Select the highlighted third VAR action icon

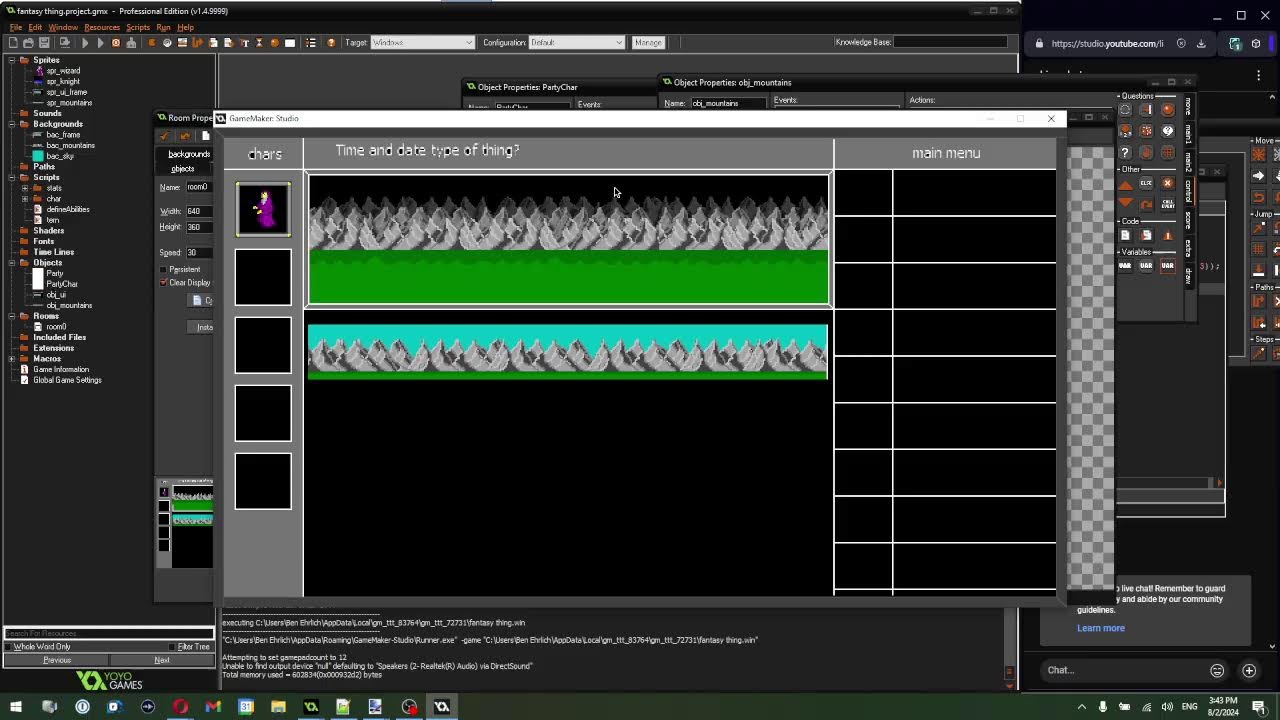(x=1167, y=266)
